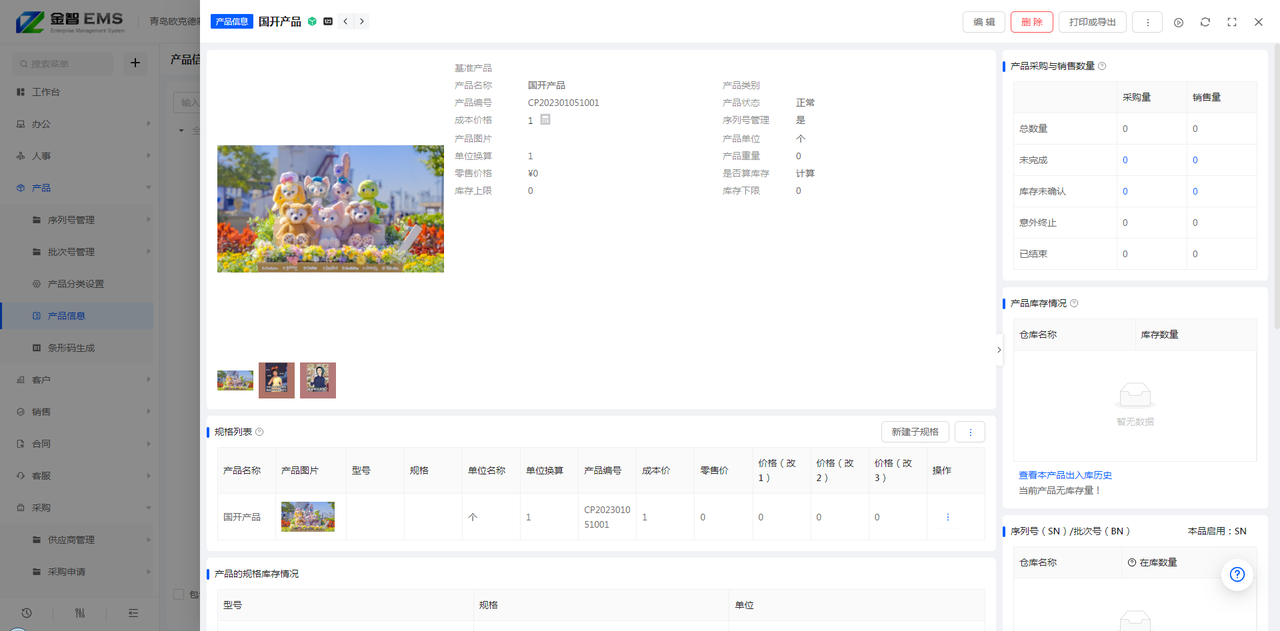Click the 搜索菜单 search field
Image resolution: width=1280 pixels, height=631 pixels.
point(63,64)
